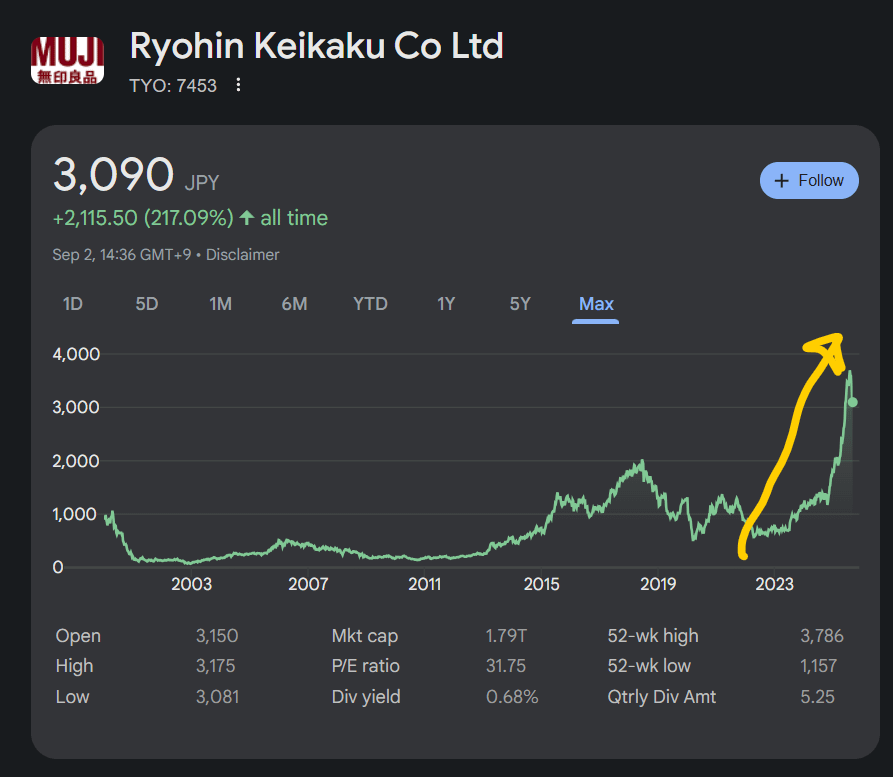
Task: Click the Qtrly Div Amt label
Action: pos(661,697)
